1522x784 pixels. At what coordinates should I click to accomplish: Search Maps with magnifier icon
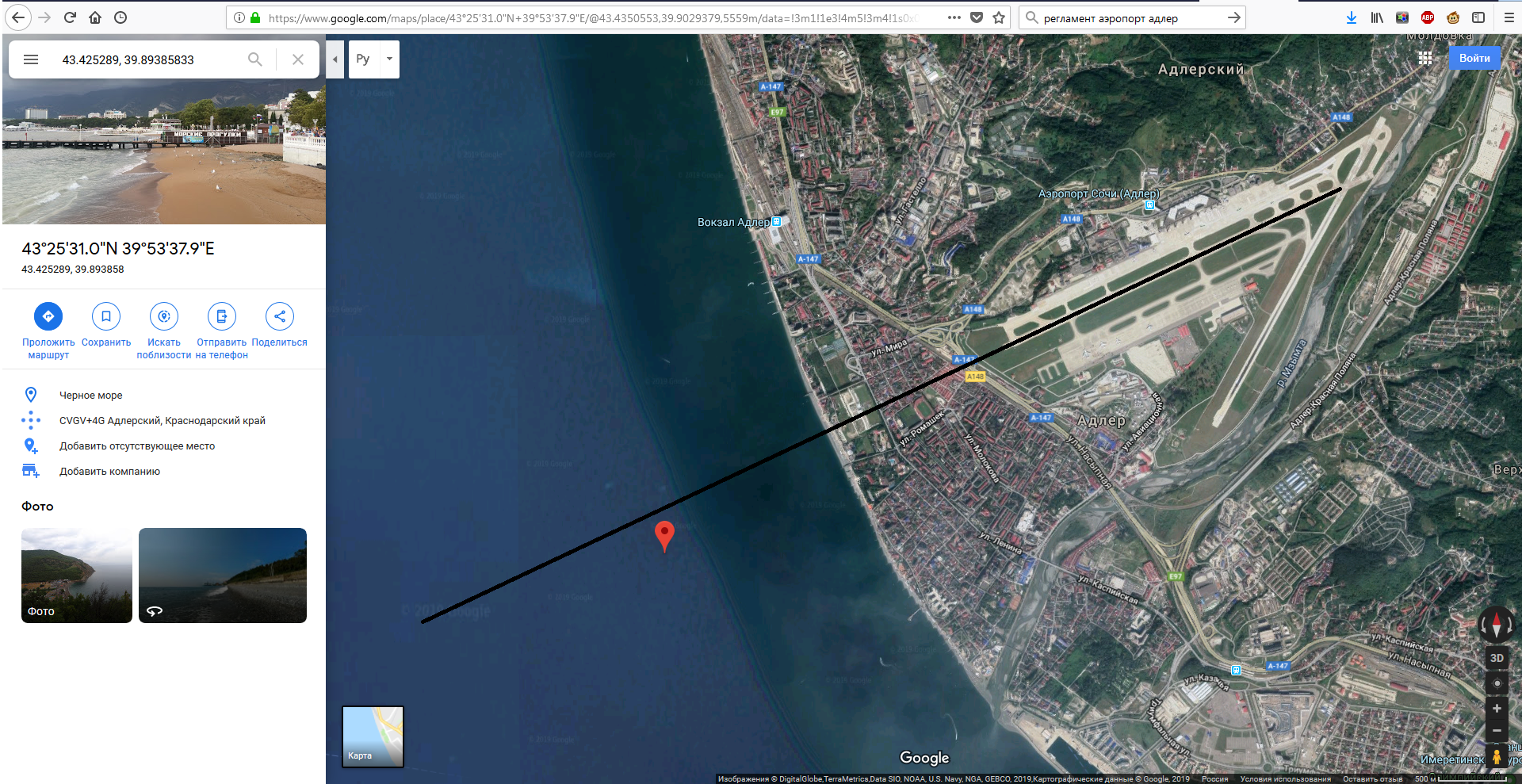point(254,59)
